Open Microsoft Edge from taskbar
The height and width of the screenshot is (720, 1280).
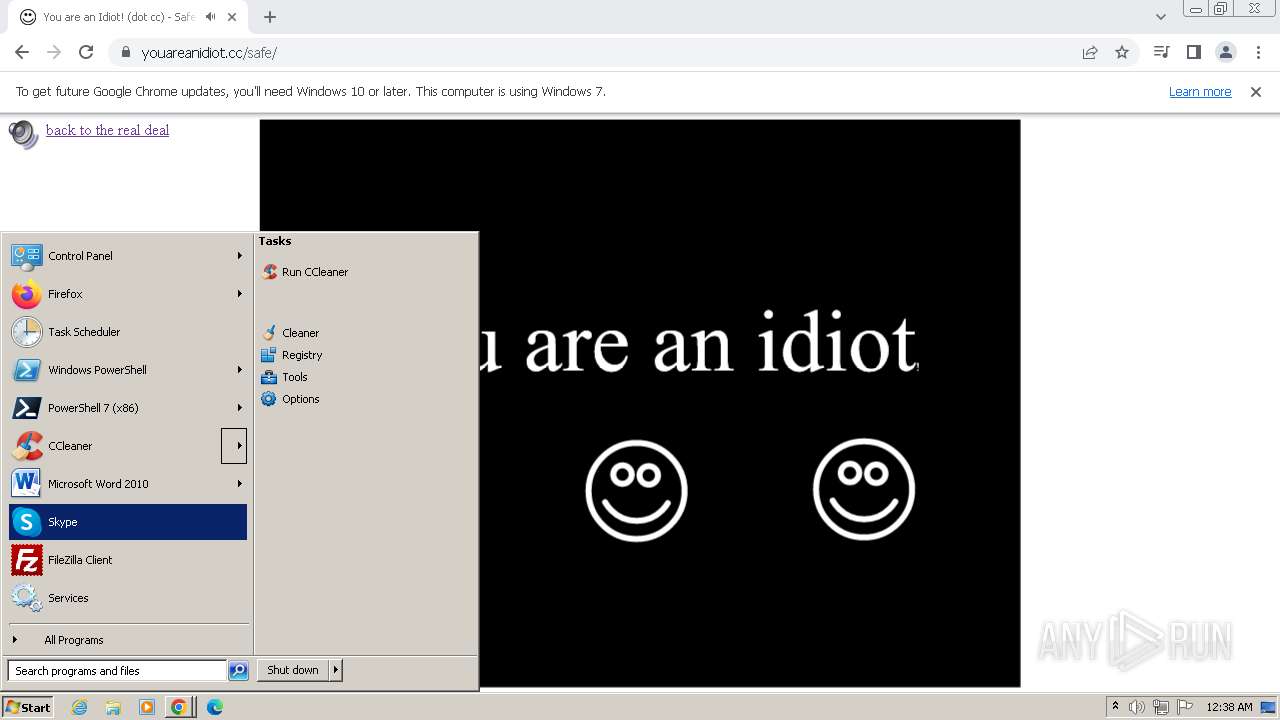click(x=215, y=707)
